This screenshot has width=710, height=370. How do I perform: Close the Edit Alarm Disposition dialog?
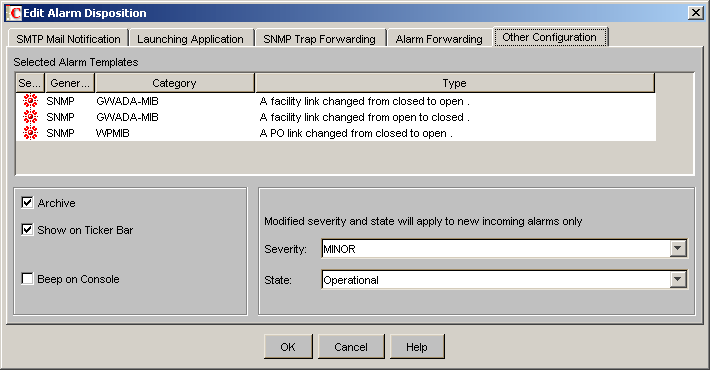click(x=695, y=13)
